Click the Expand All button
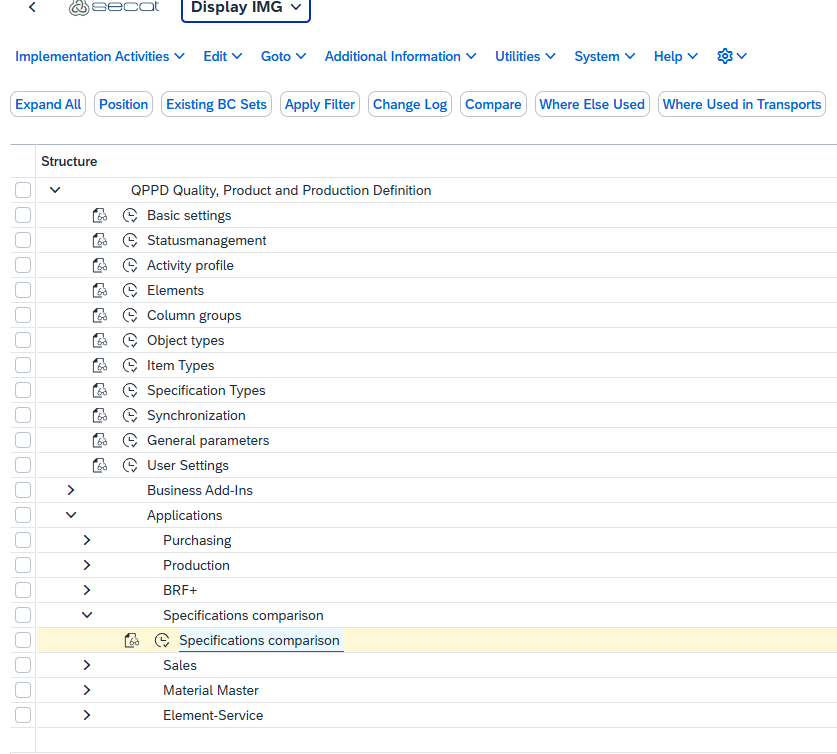Viewport: 837px width, 754px height. tap(48, 104)
